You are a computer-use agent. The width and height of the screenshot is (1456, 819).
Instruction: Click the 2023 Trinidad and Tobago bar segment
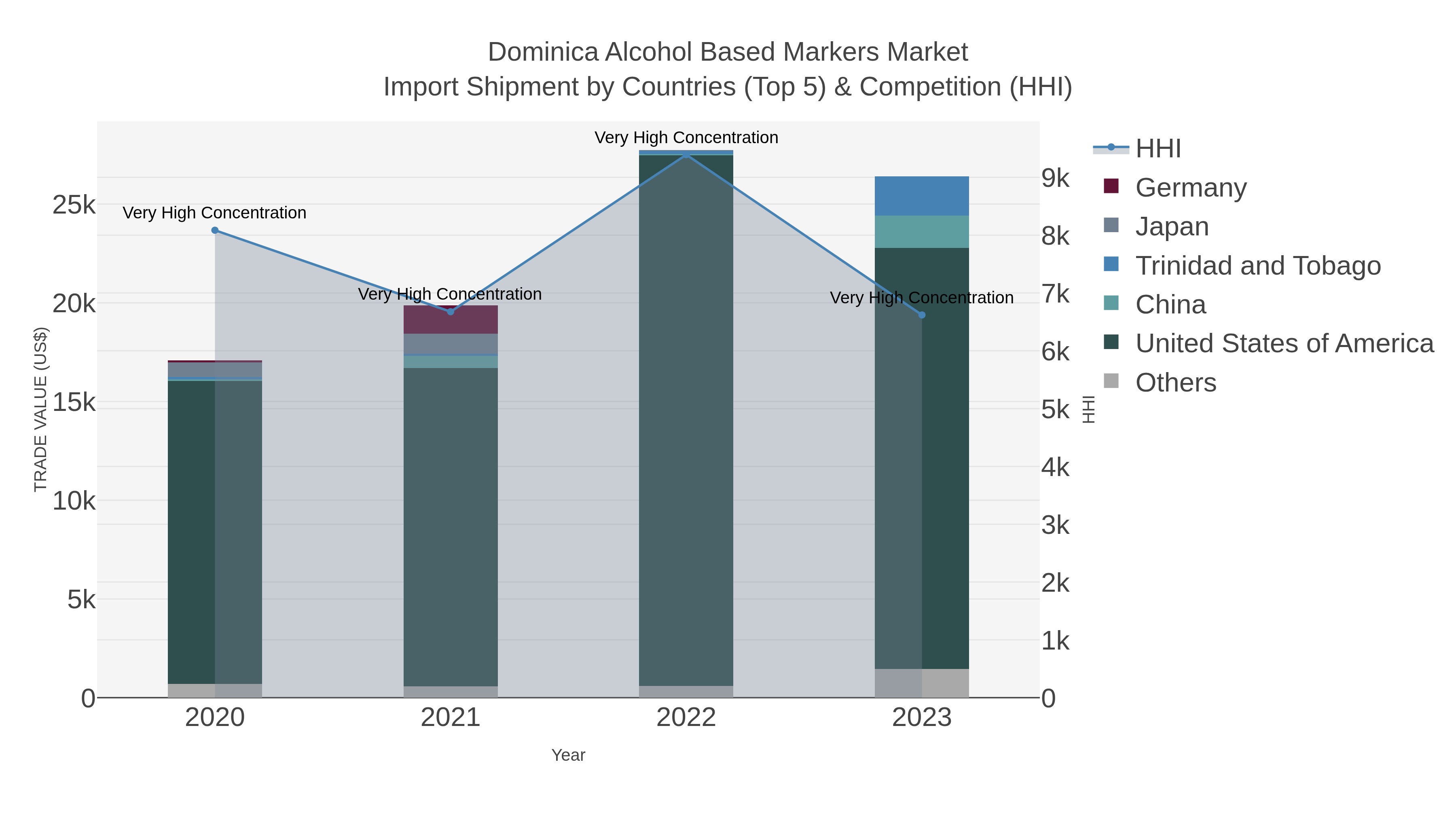[x=922, y=196]
